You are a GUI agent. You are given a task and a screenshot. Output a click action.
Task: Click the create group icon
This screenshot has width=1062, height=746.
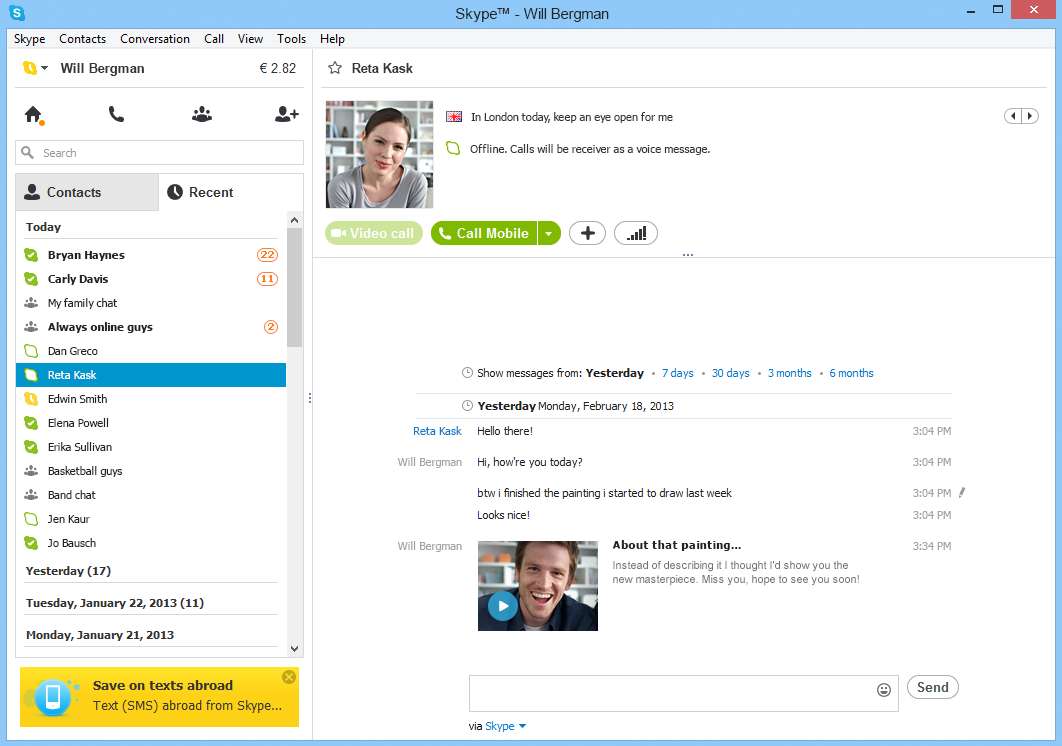click(202, 115)
